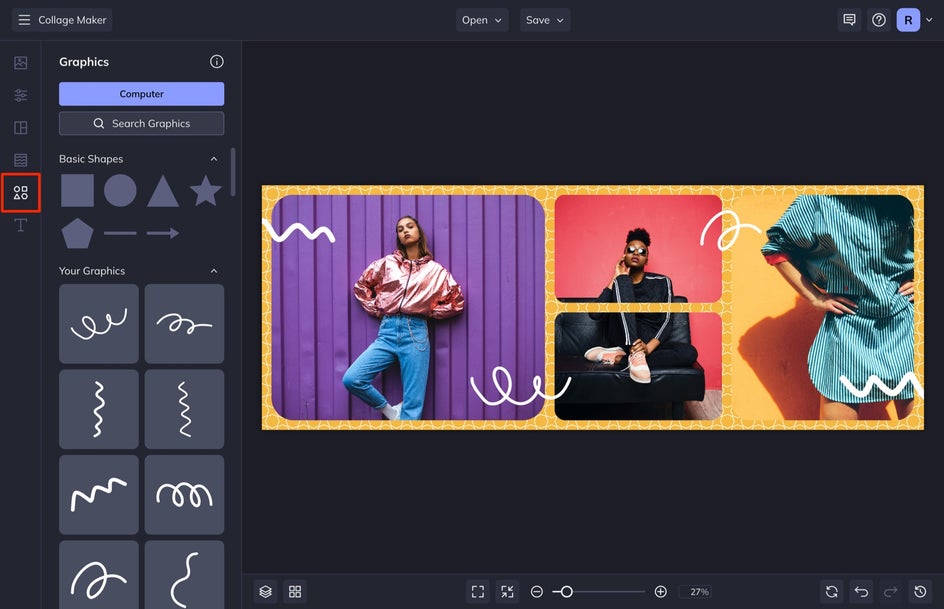Select the Edit adjustments sliders icon
The width and height of the screenshot is (944, 609).
[x=20, y=95]
